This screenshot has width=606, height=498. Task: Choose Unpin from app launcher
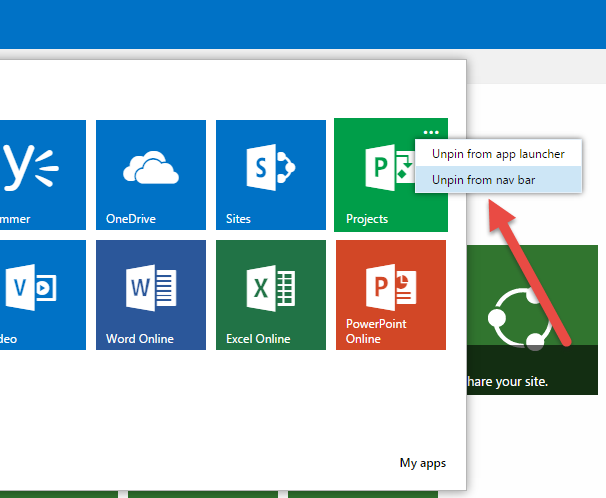(498, 154)
